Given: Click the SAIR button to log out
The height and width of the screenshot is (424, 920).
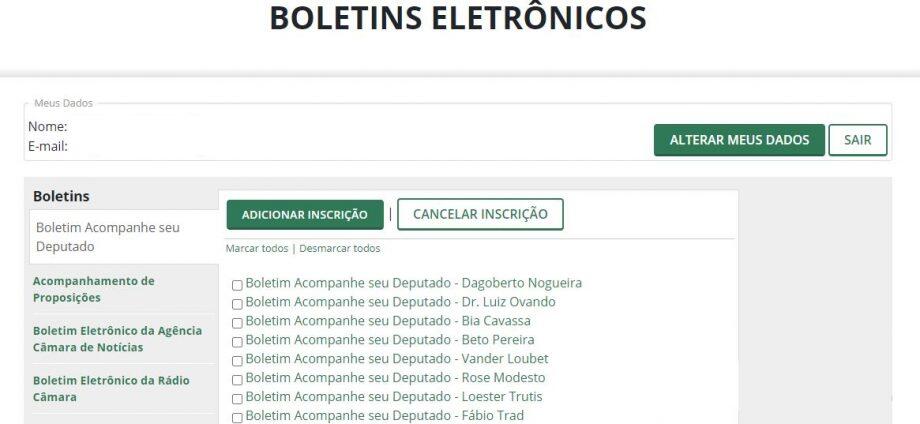Looking at the screenshot, I should (x=857, y=140).
